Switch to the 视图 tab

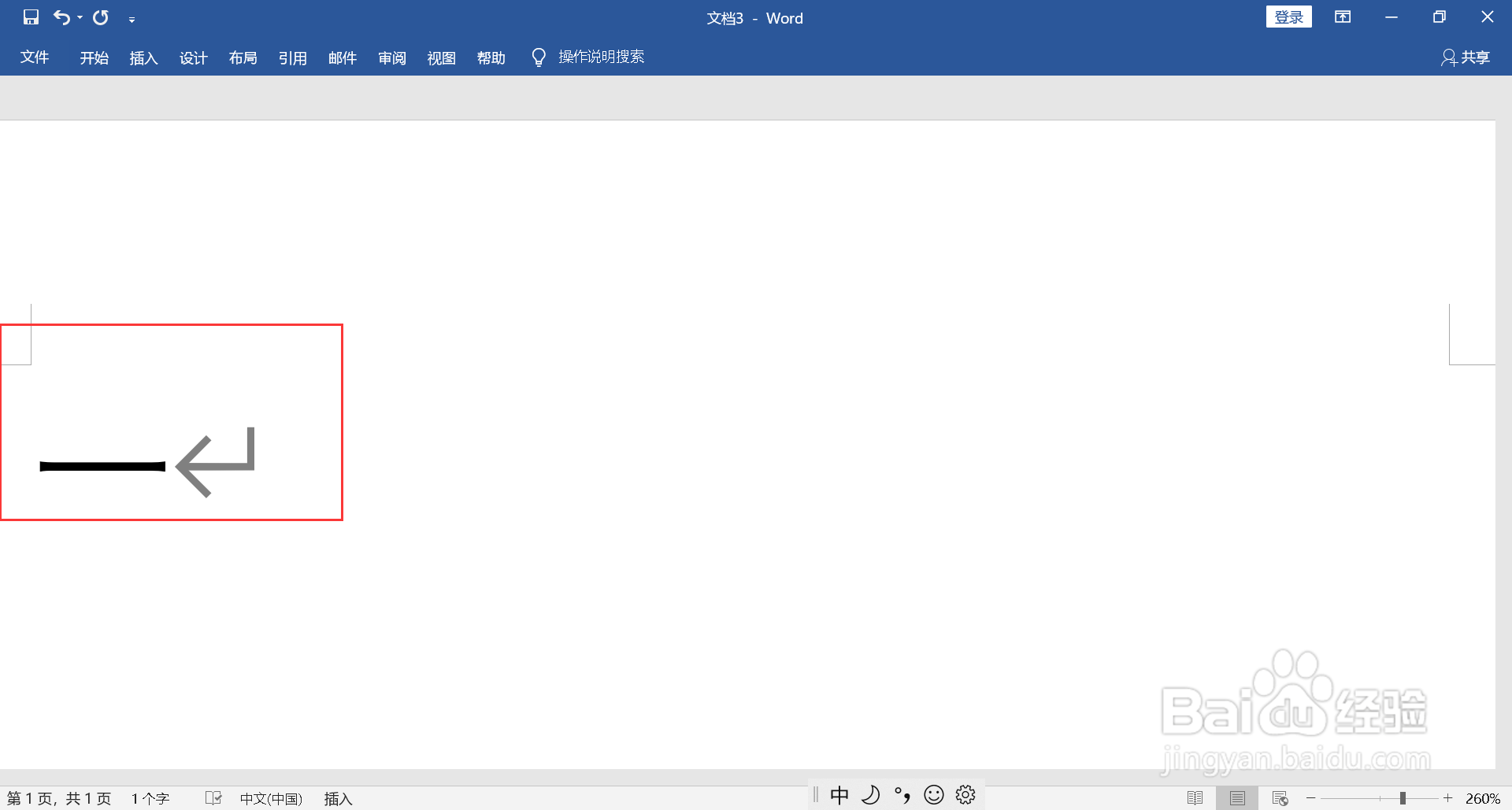tap(442, 57)
